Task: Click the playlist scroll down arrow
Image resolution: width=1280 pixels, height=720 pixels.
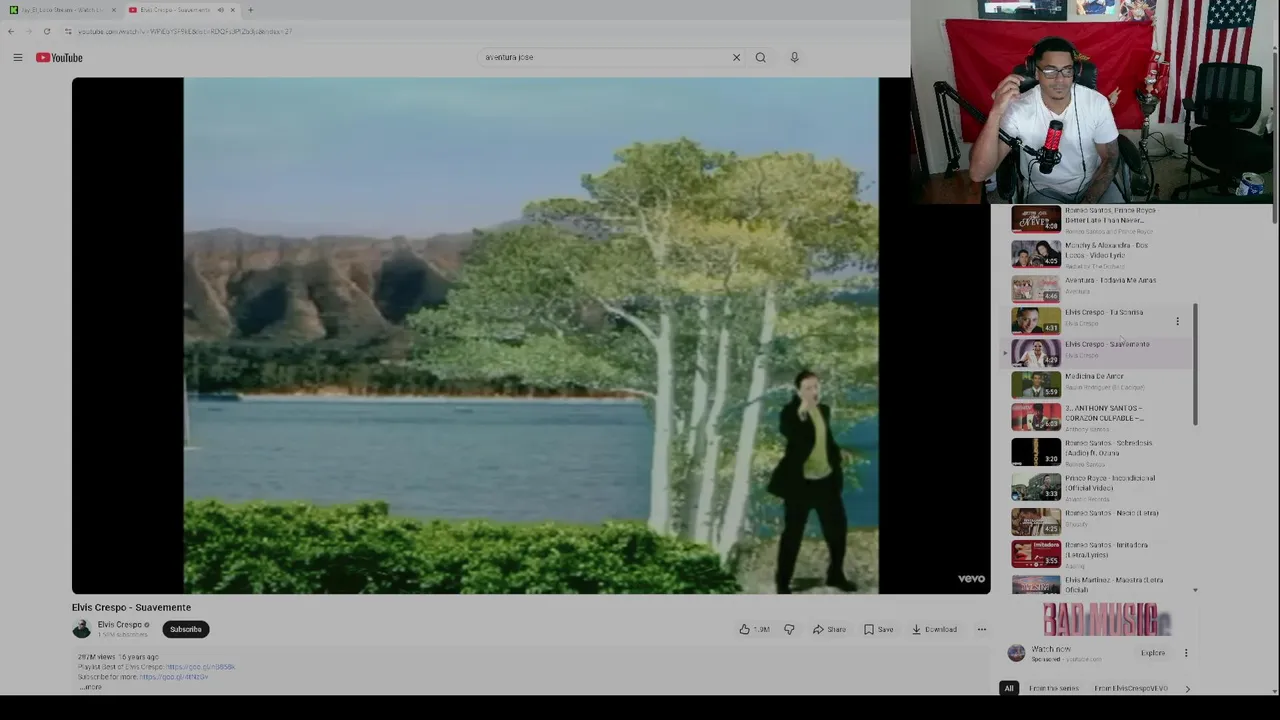Action: coord(1195,590)
